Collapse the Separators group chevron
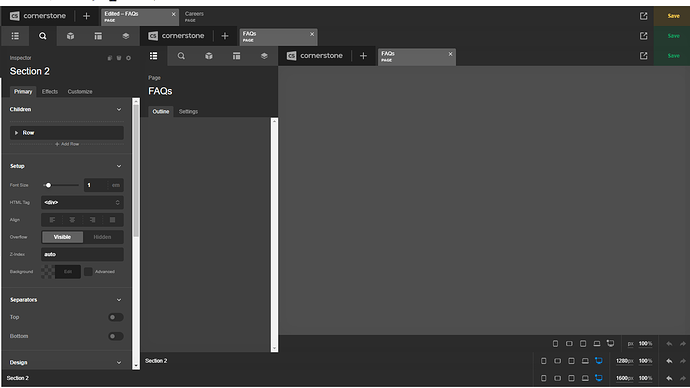Image resolution: width=690 pixels, height=388 pixels. pos(119,300)
